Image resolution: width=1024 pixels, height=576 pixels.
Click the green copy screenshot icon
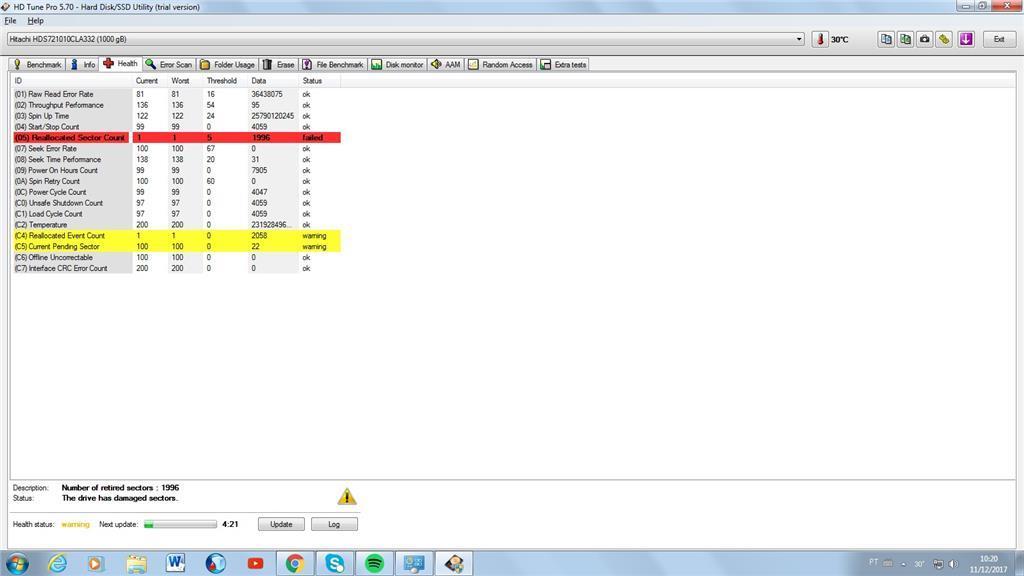coord(905,39)
